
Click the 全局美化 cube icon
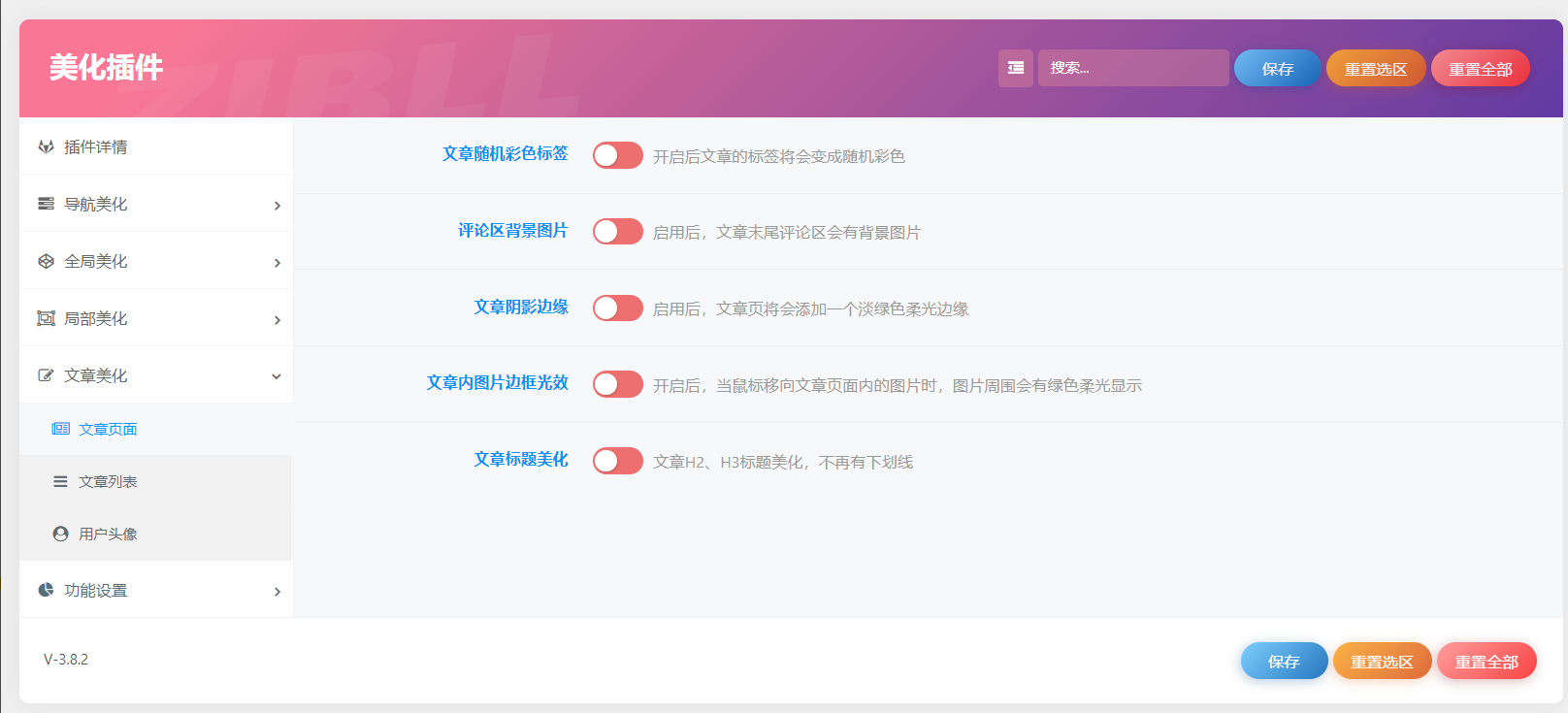tap(46, 261)
